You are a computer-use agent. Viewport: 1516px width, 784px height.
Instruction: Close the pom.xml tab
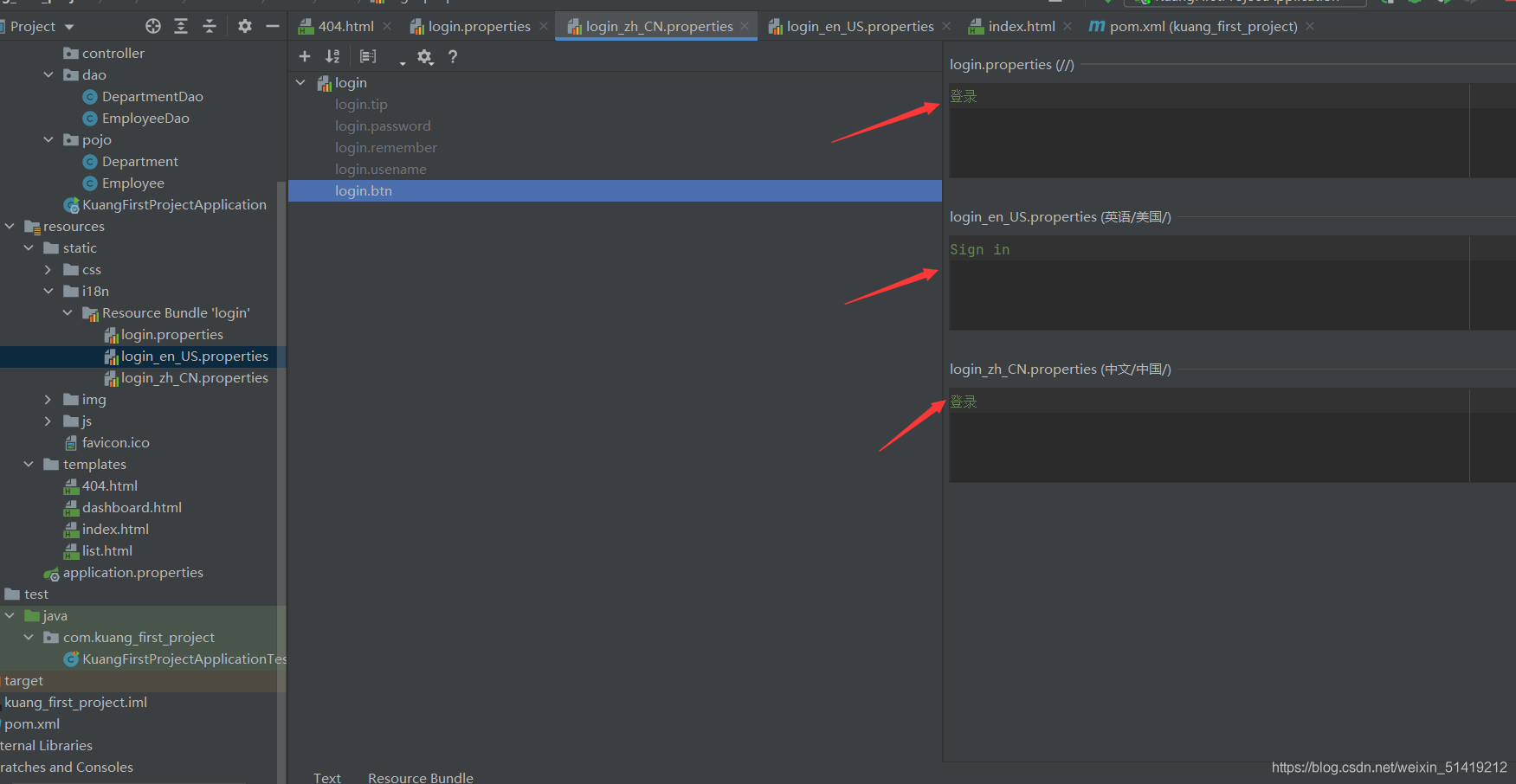[1310, 26]
